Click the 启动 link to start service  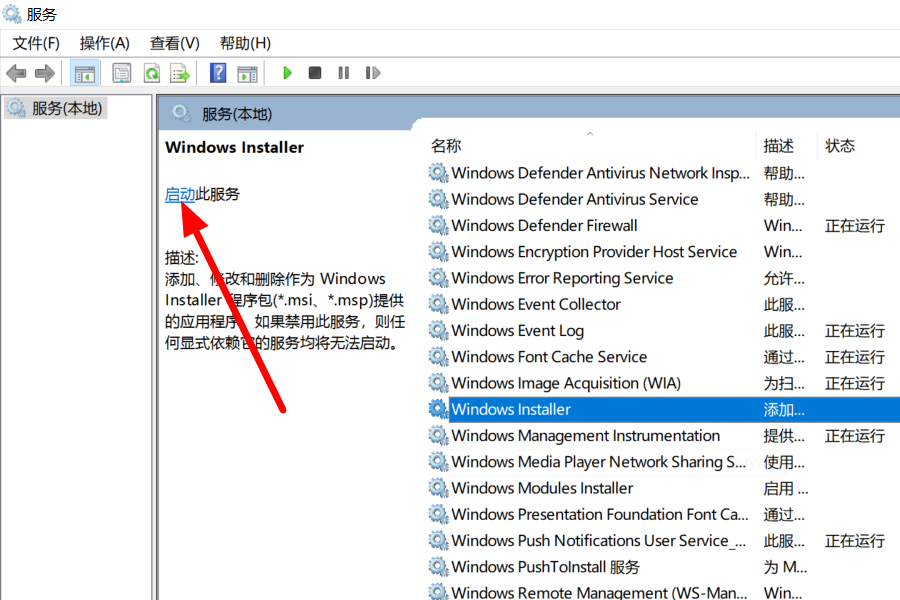[180, 194]
